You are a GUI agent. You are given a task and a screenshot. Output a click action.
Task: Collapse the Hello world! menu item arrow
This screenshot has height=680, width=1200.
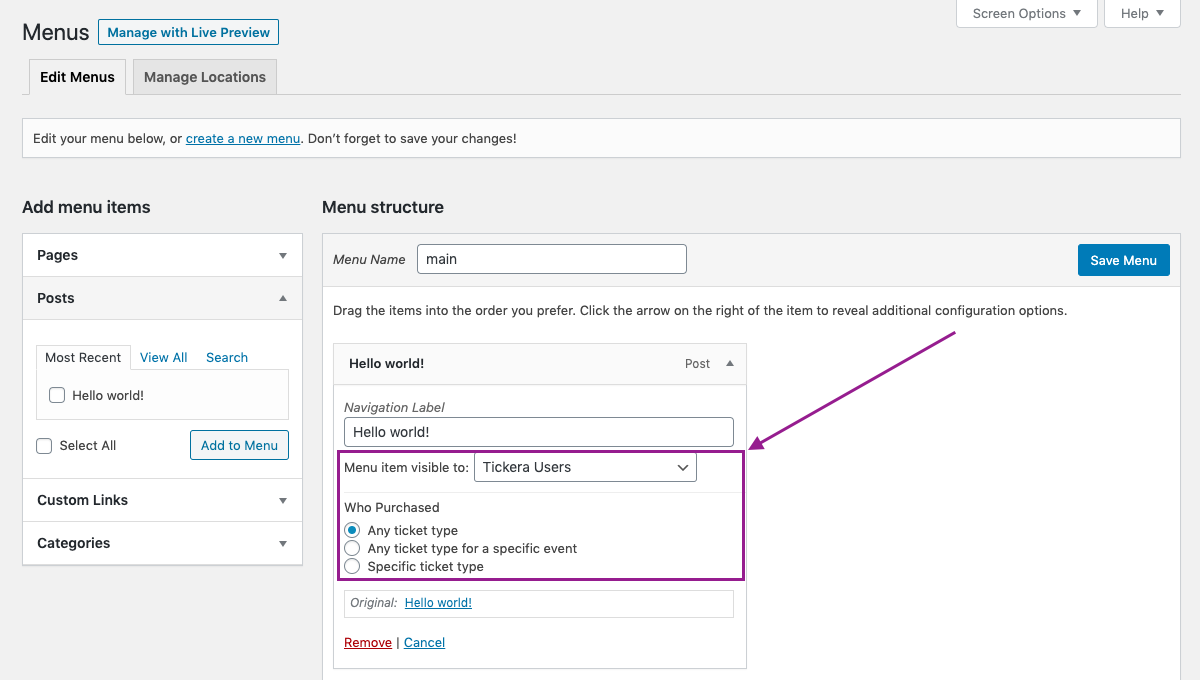[730, 364]
